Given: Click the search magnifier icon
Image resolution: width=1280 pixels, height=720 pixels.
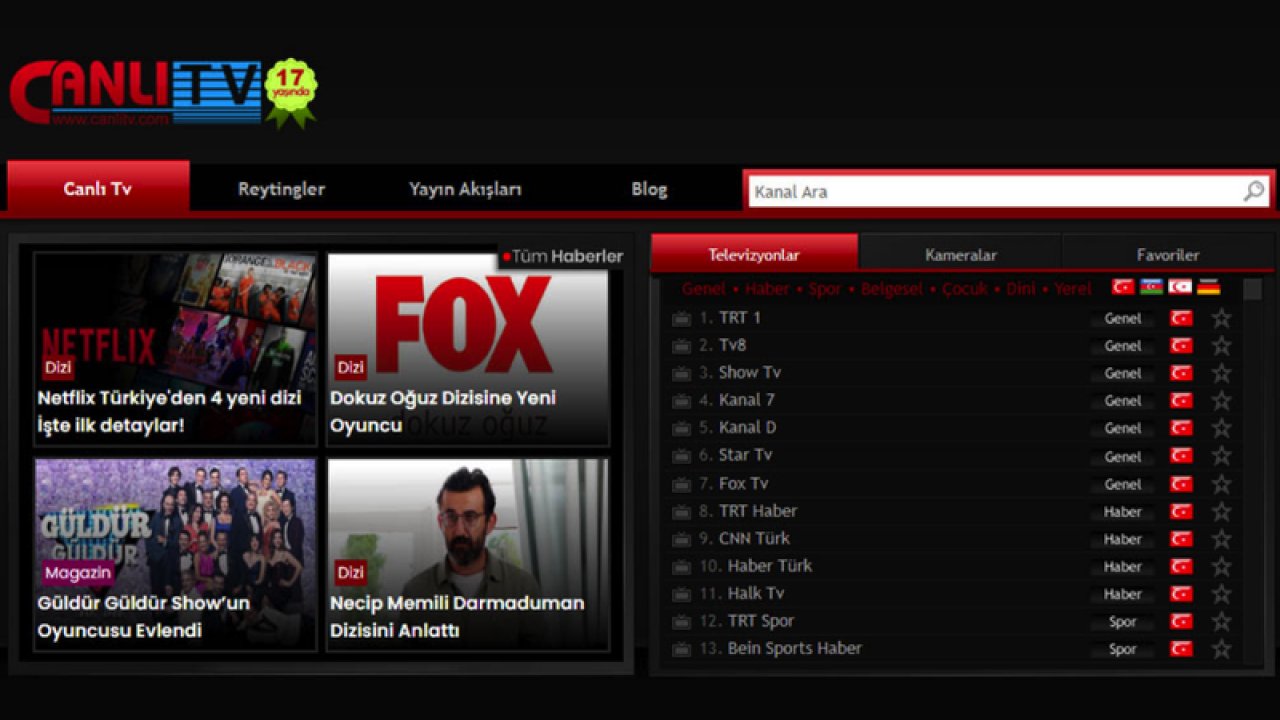Looking at the screenshot, I should pyautogui.click(x=1254, y=190).
